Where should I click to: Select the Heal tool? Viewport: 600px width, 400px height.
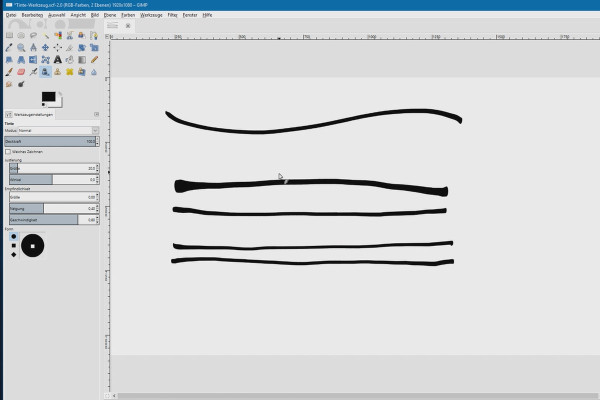coord(70,72)
